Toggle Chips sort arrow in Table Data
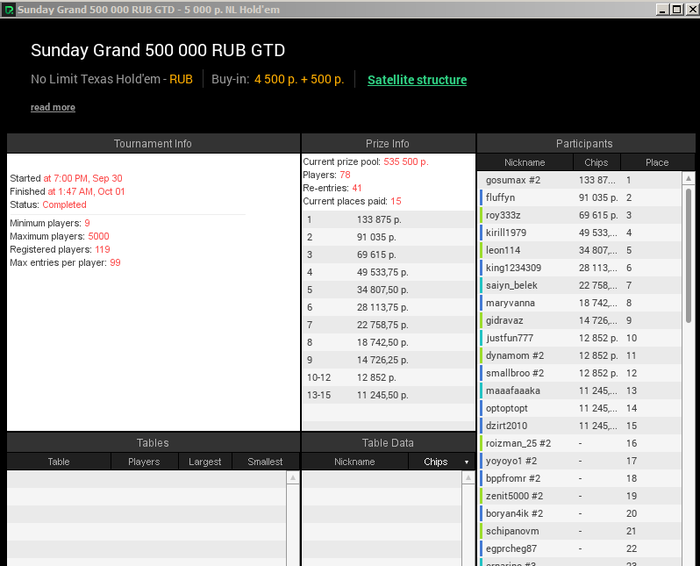Screen dimensions: 700x566 click(x=467, y=462)
